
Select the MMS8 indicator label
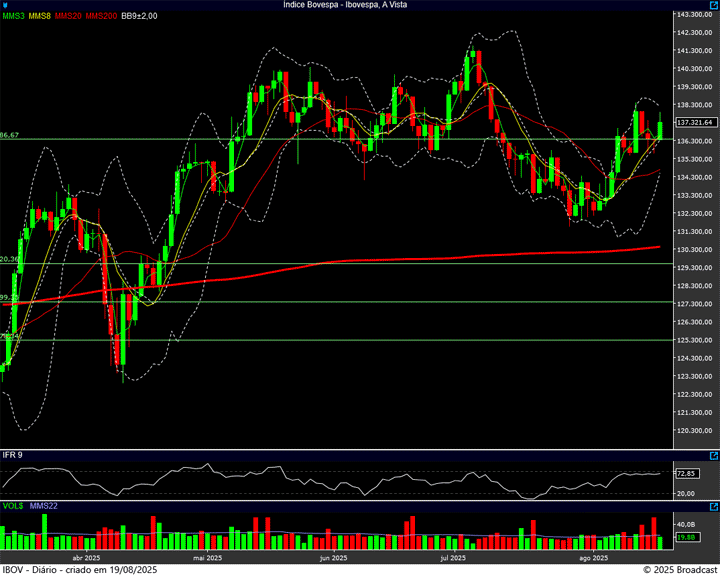[39, 16]
